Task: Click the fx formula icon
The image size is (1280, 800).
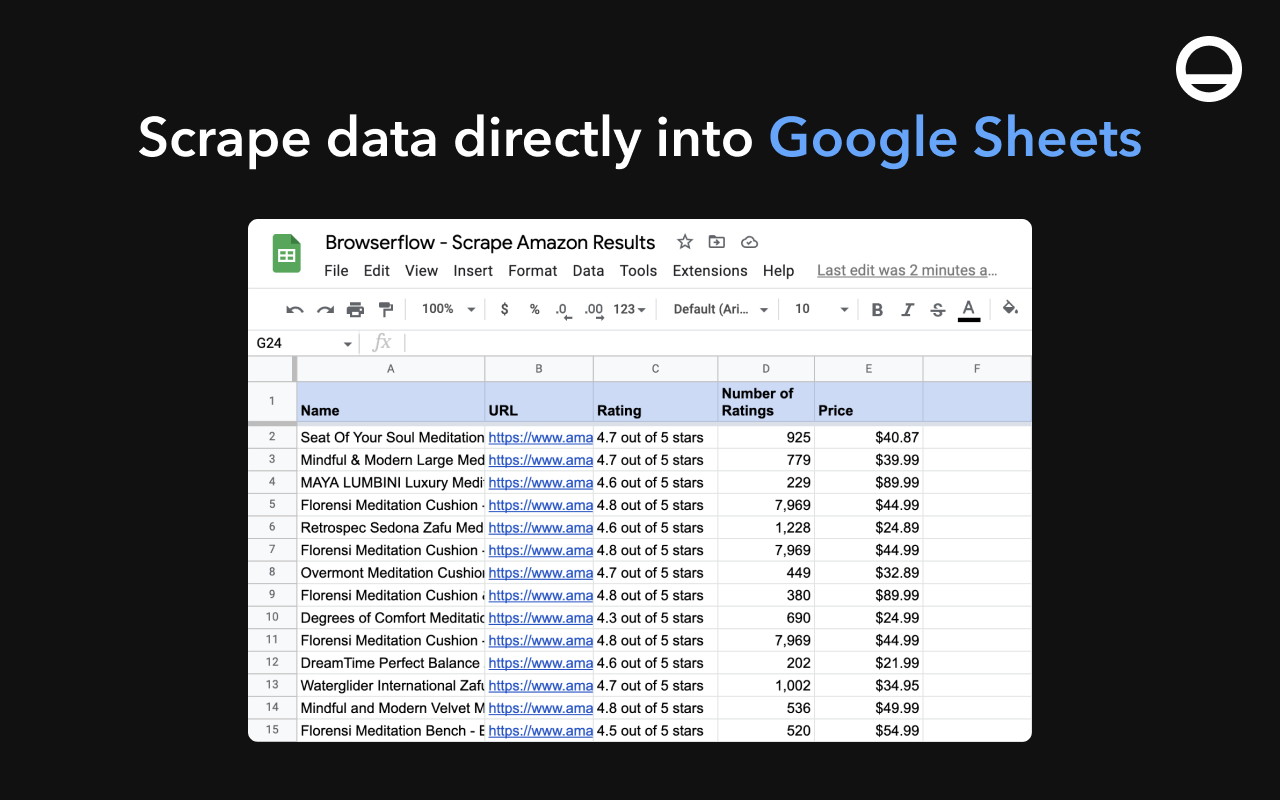Action: 382,343
